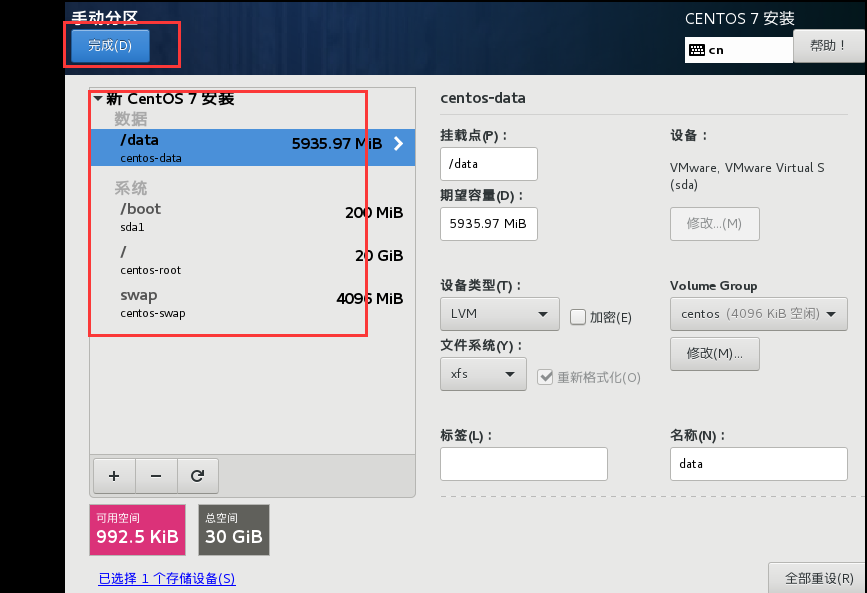
Task: Click the keyboard layout icon next to cn
Action: pos(697,50)
